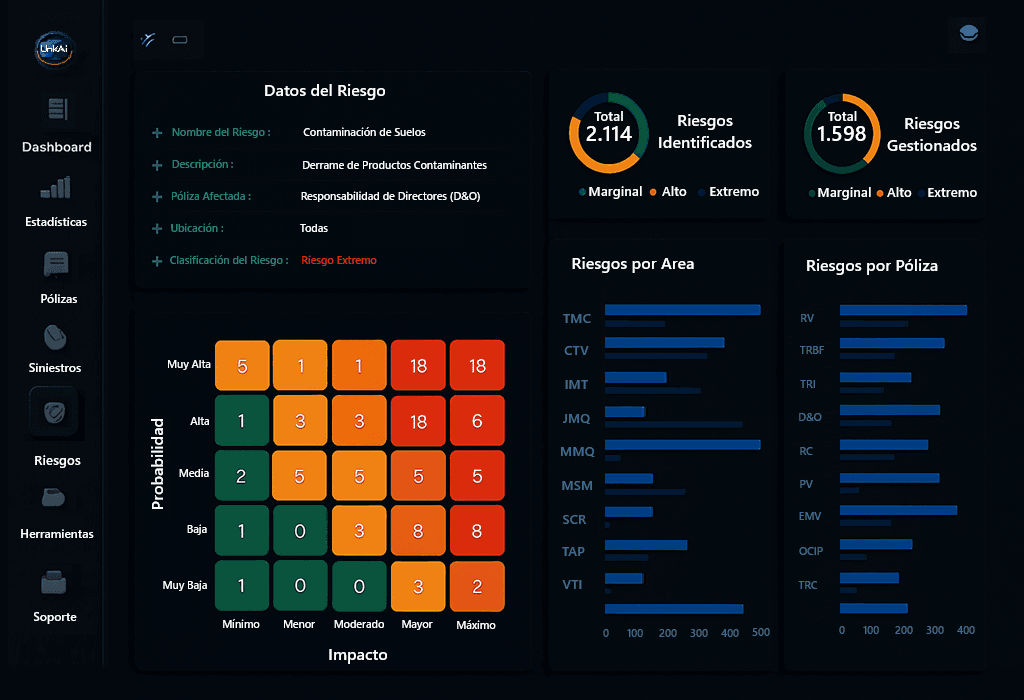Open Soporte via the printer icon

[55, 581]
